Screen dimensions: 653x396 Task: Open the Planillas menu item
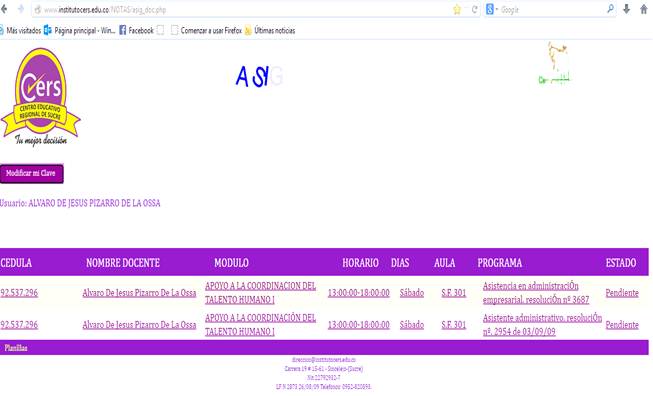(16, 348)
